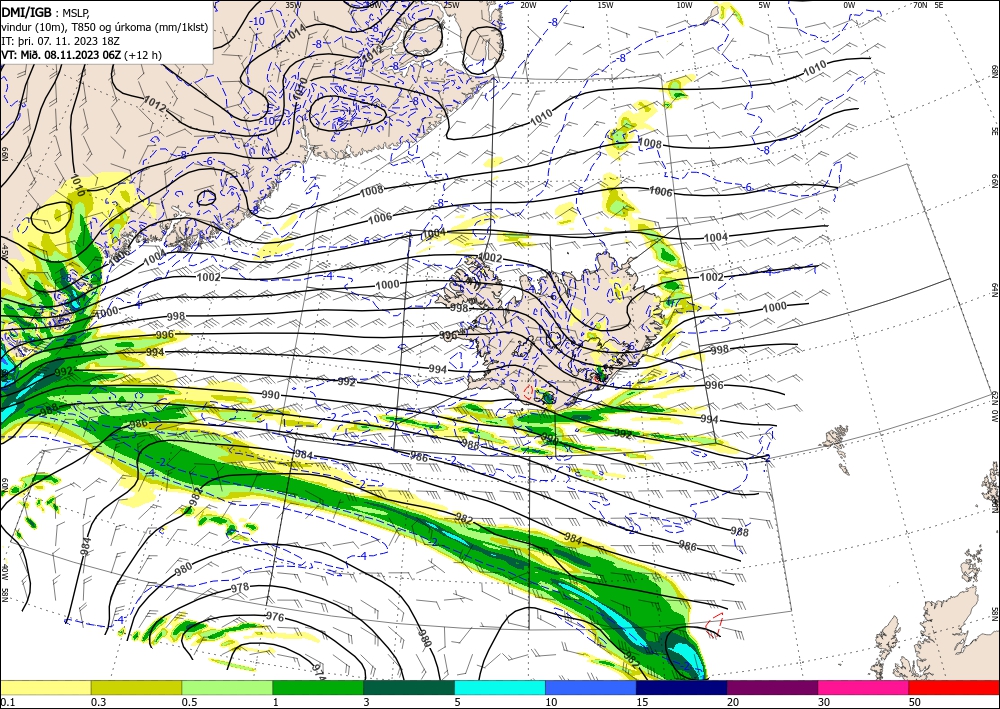Click the '0.5' legend value label
The width and height of the screenshot is (1000, 709).
coord(189,702)
